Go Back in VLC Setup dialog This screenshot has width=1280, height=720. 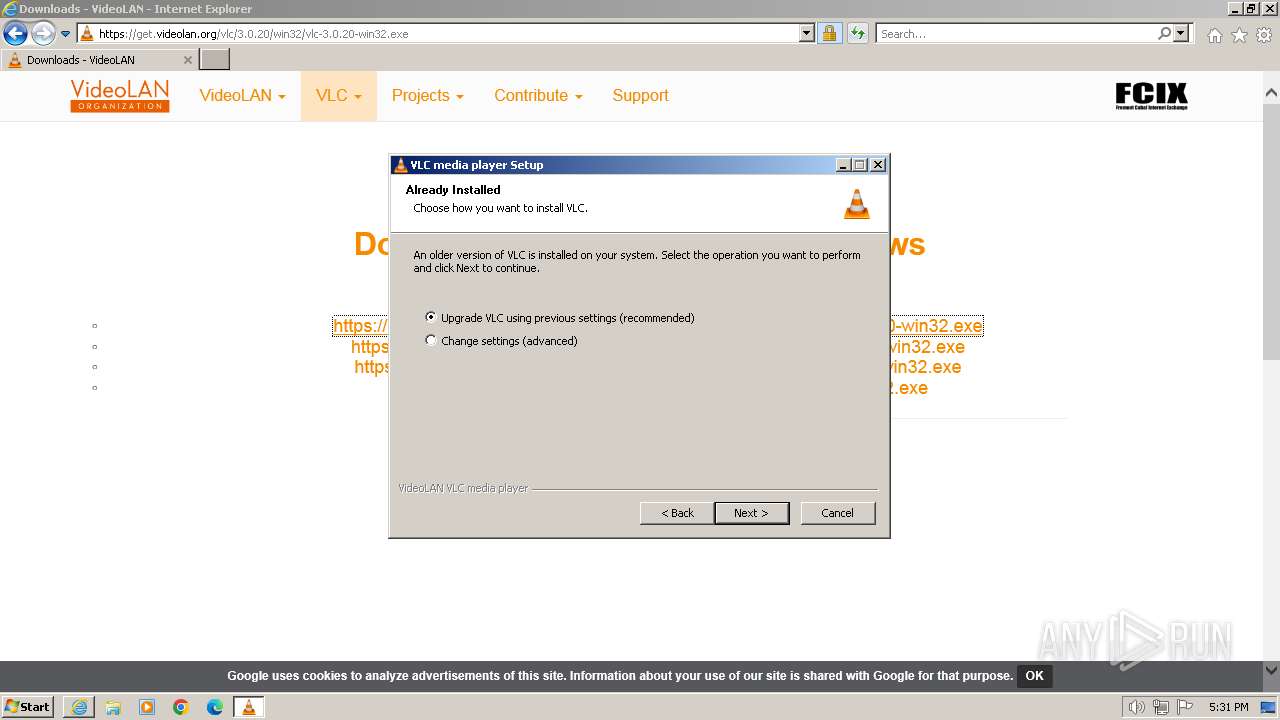(x=677, y=513)
